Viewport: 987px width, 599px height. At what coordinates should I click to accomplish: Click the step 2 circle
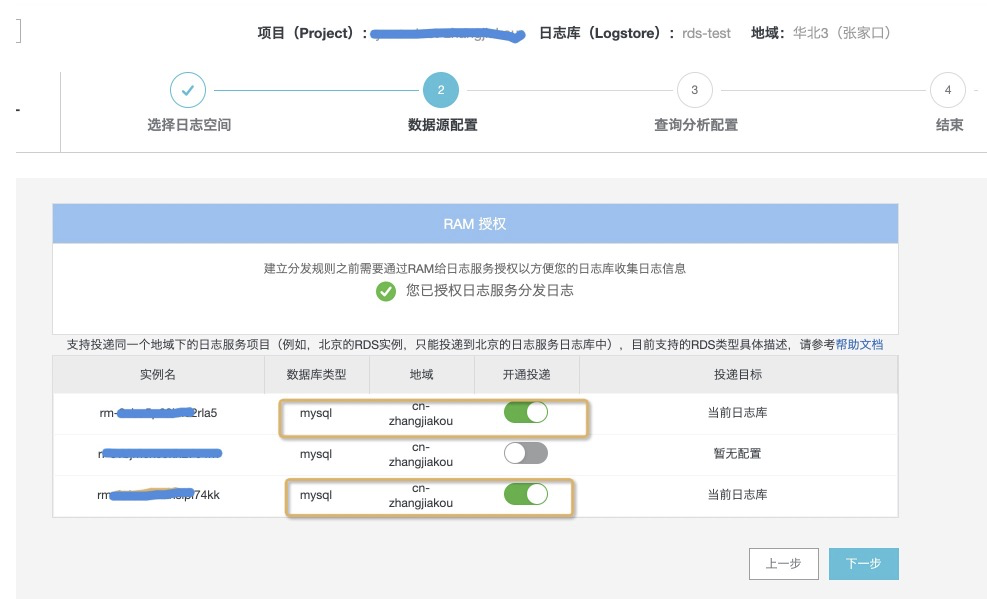click(x=441, y=90)
